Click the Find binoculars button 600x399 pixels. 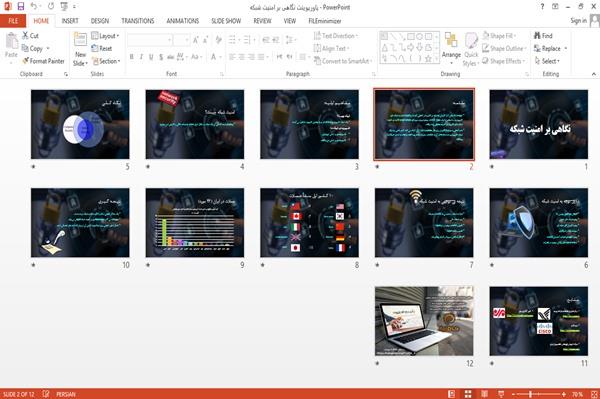point(543,36)
